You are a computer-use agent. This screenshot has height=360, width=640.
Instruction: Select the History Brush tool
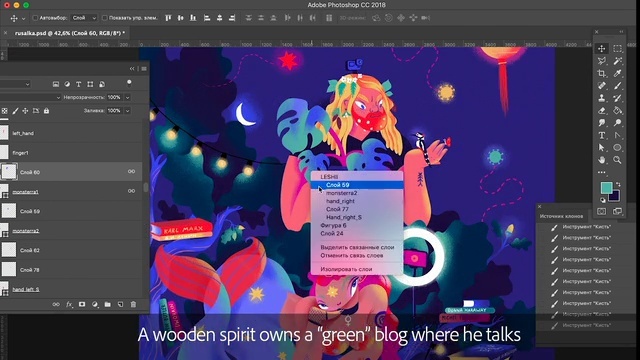point(618,98)
